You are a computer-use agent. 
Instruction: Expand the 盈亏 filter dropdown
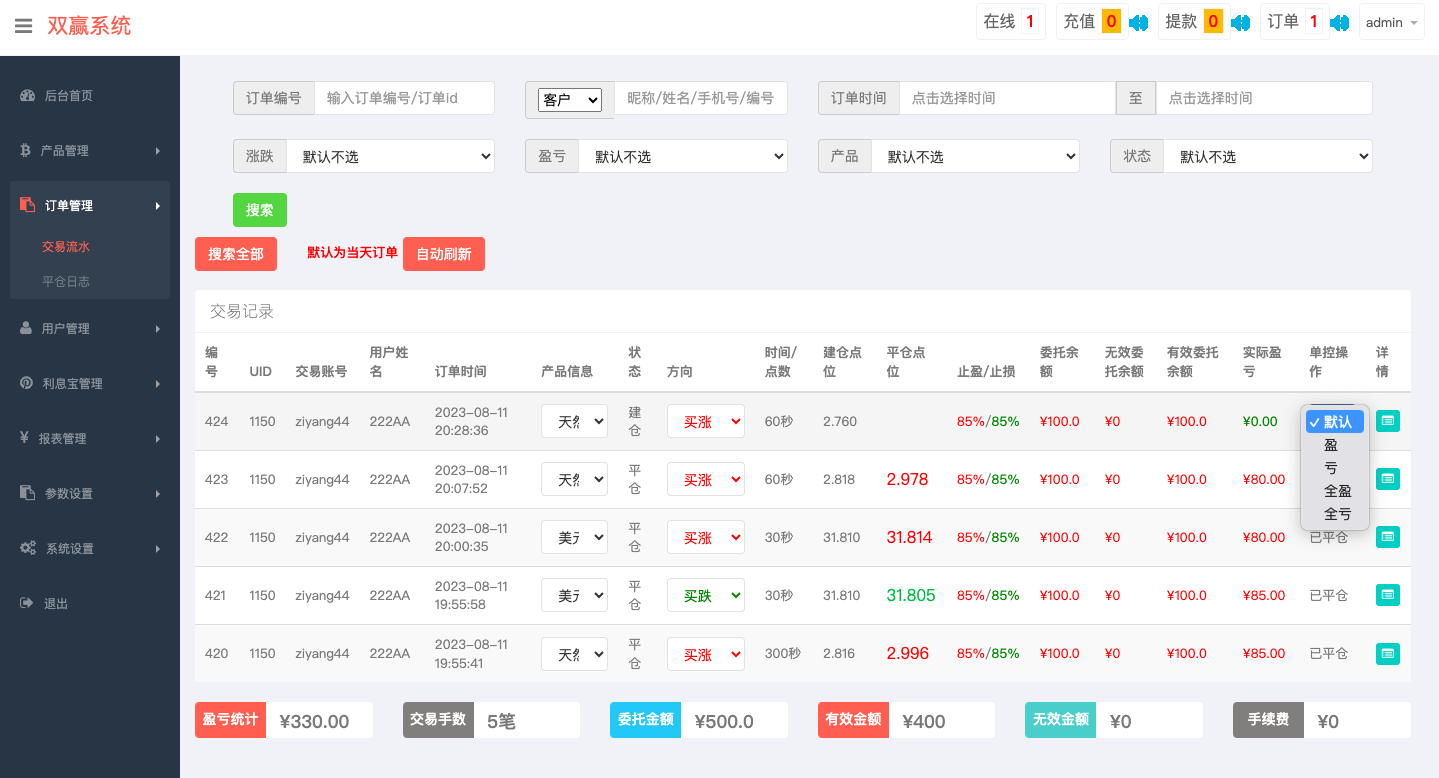[683, 155]
